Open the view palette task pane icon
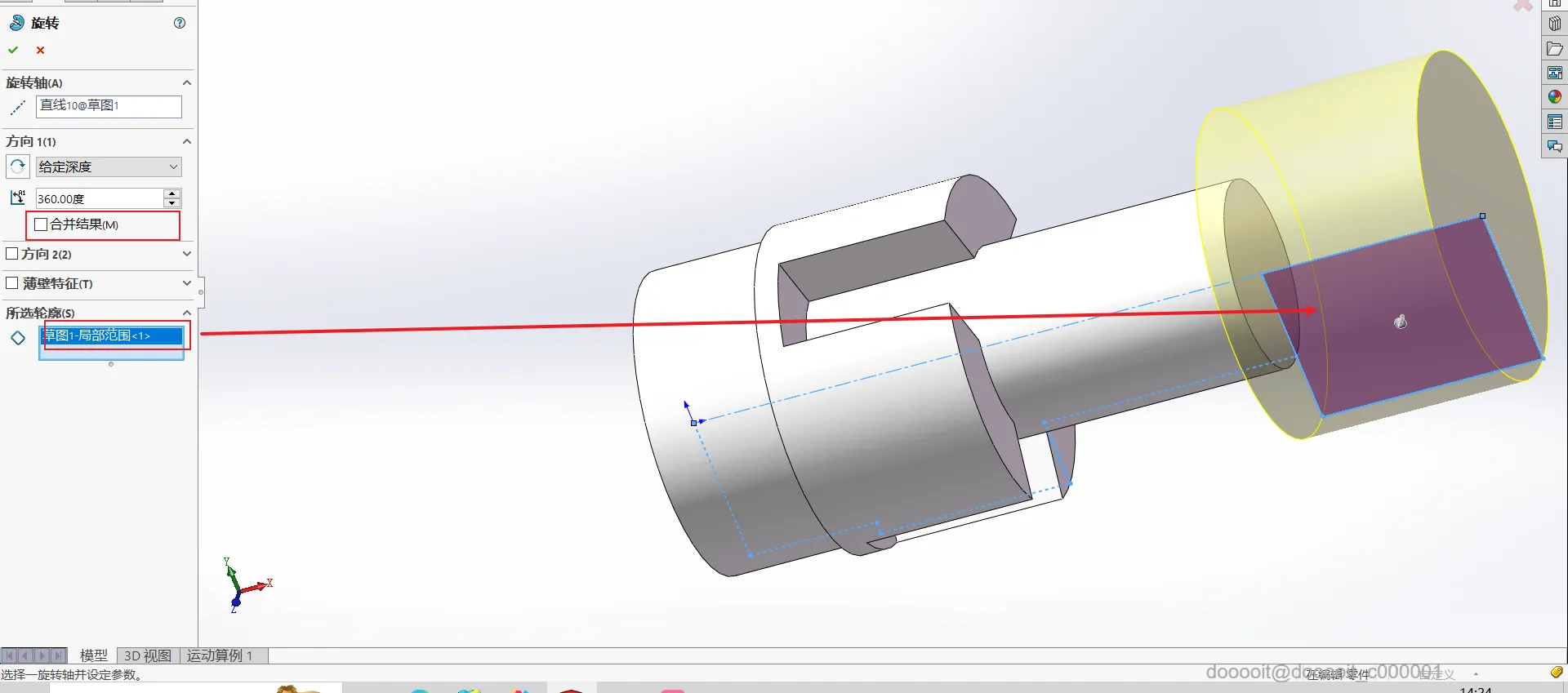The width and height of the screenshot is (1568, 693). [1554, 73]
